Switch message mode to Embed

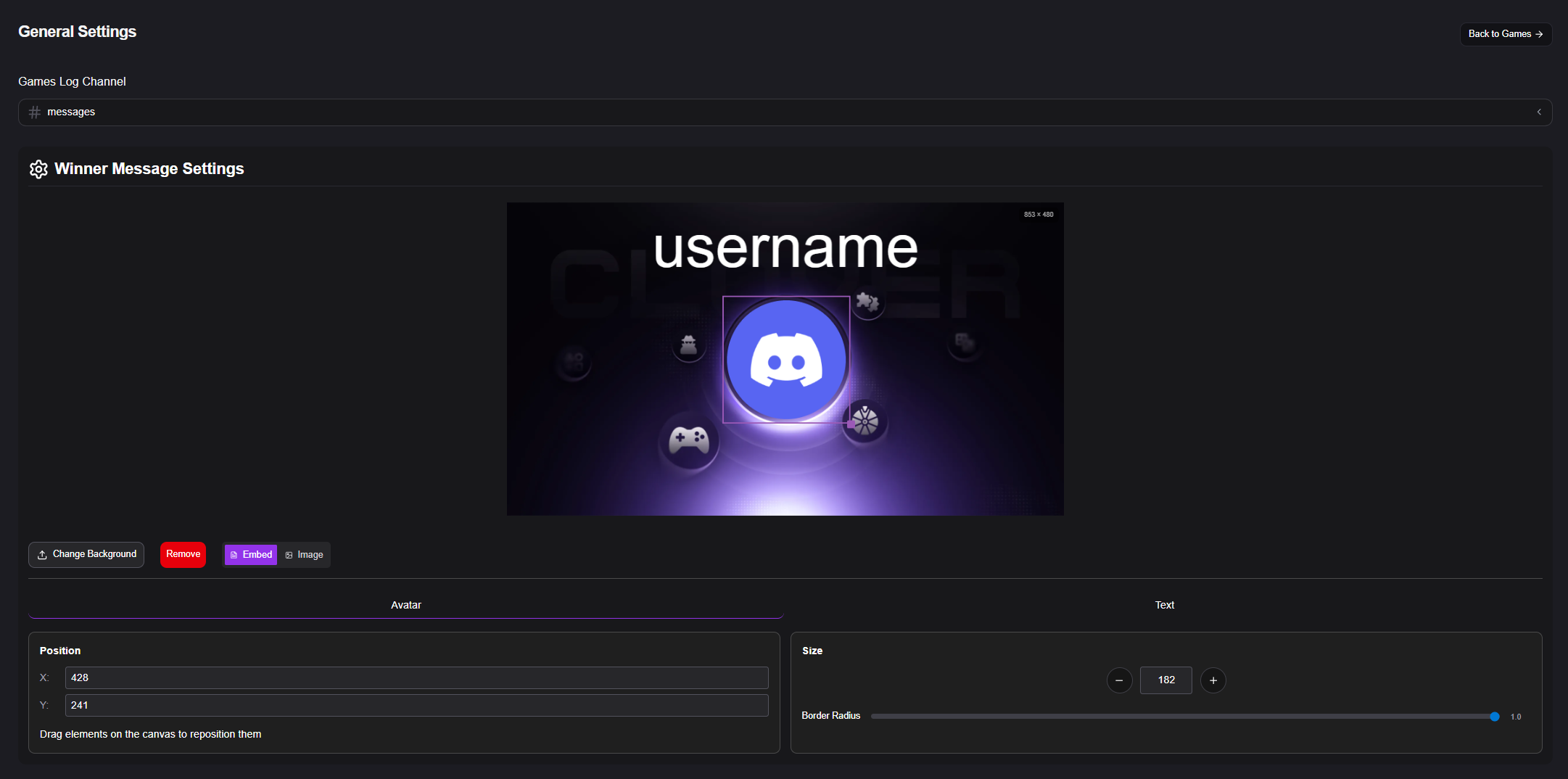click(x=251, y=555)
